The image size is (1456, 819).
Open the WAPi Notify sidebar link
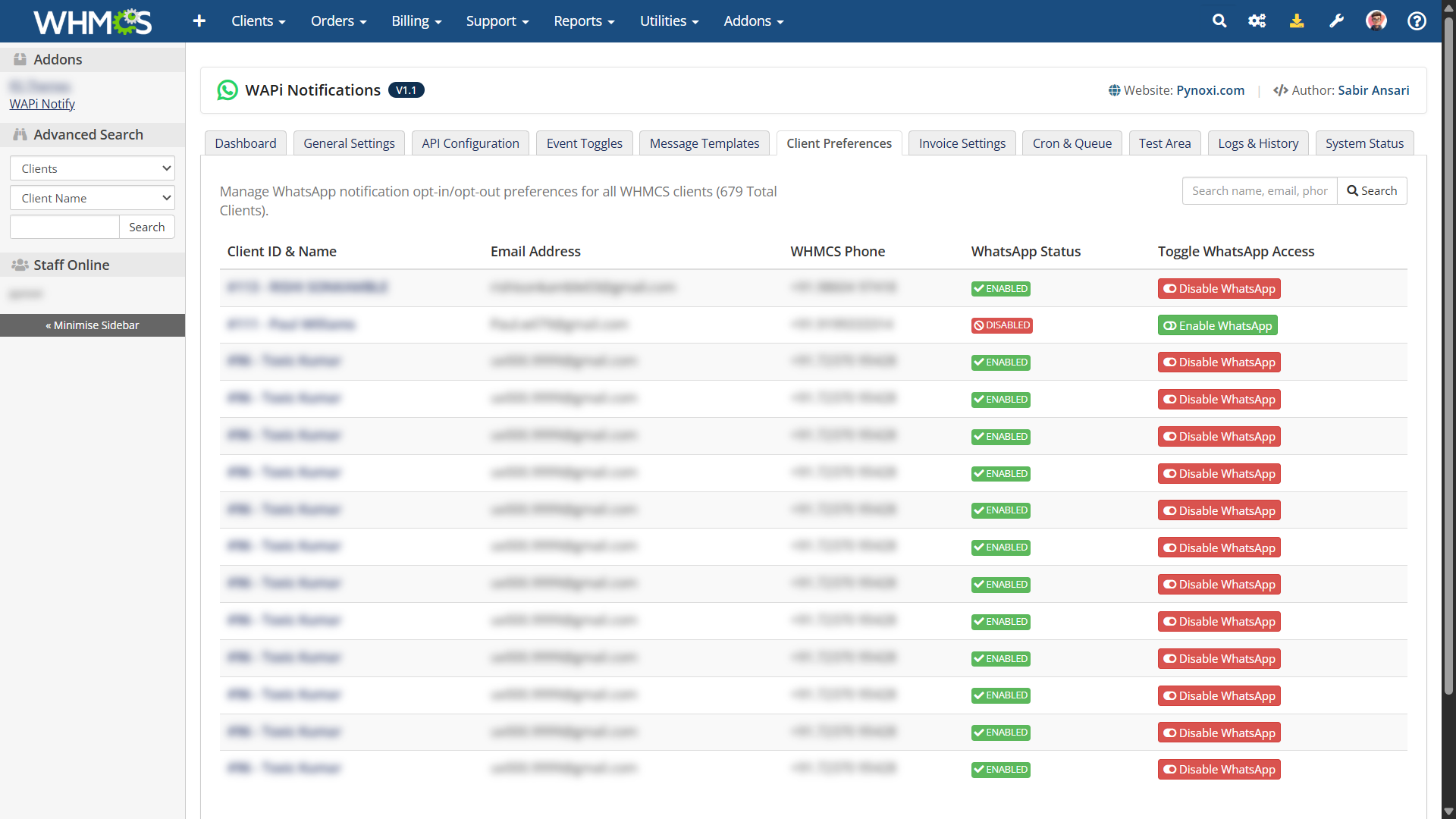[x=42, y=104]
